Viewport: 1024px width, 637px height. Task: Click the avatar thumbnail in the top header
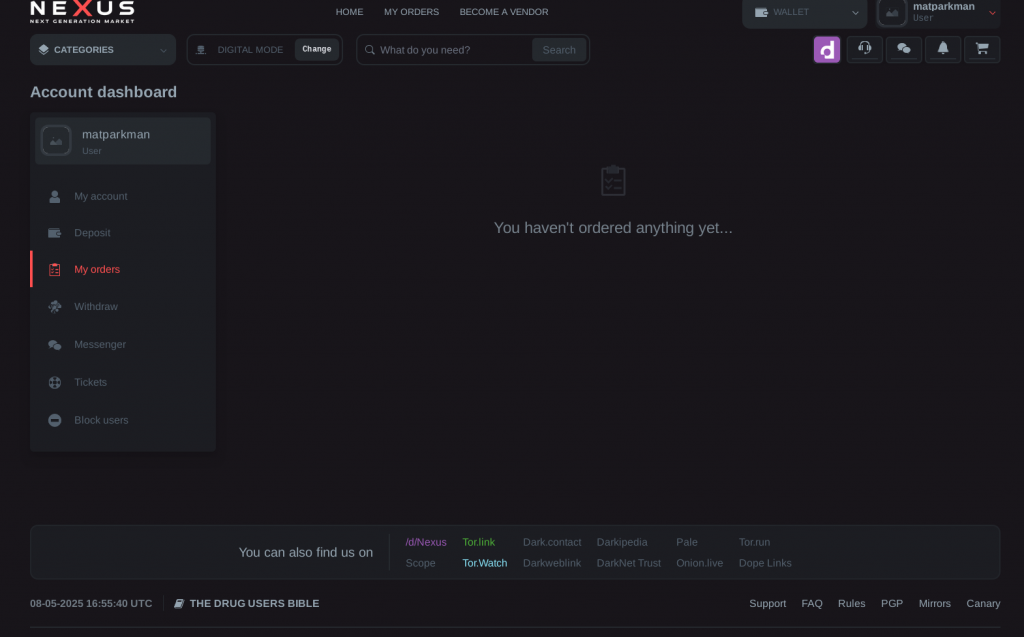click(892, 12)
